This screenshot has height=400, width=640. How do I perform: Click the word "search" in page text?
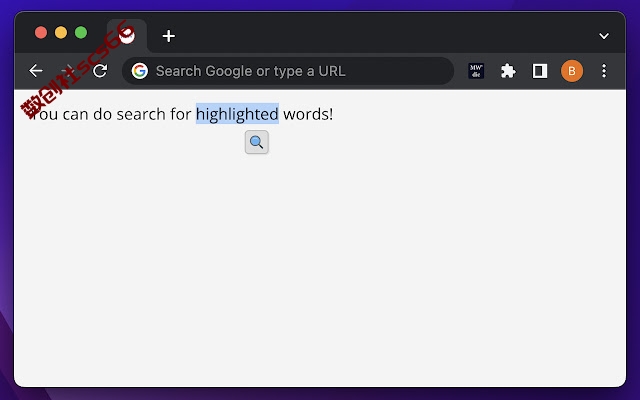(141, 114)
